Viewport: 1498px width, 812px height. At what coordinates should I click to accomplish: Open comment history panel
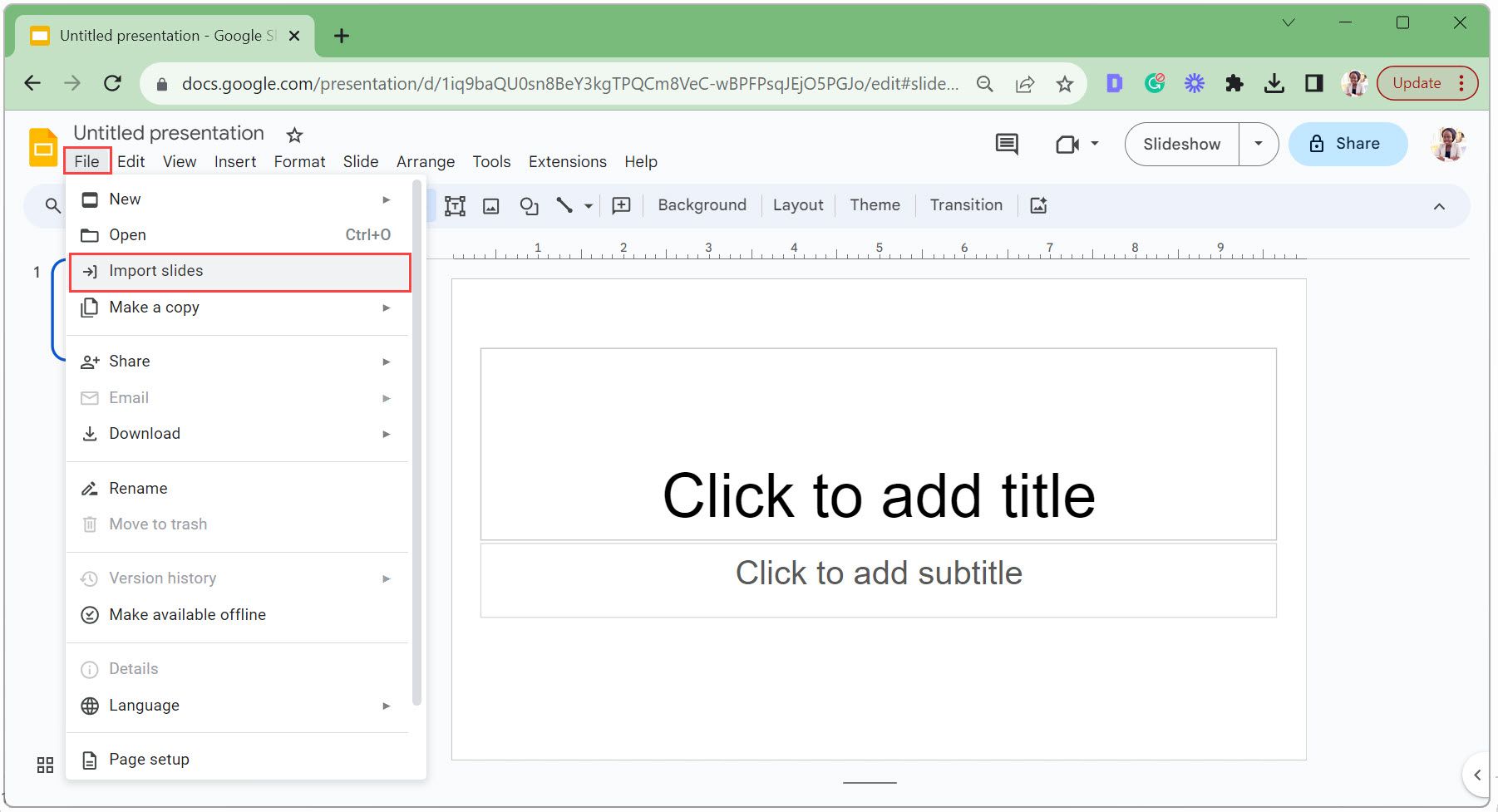[x=1005, y=143]
